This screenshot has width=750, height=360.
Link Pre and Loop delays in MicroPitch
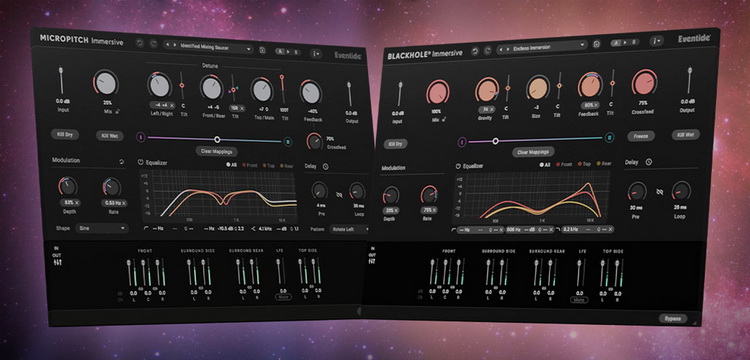(339, 195)
